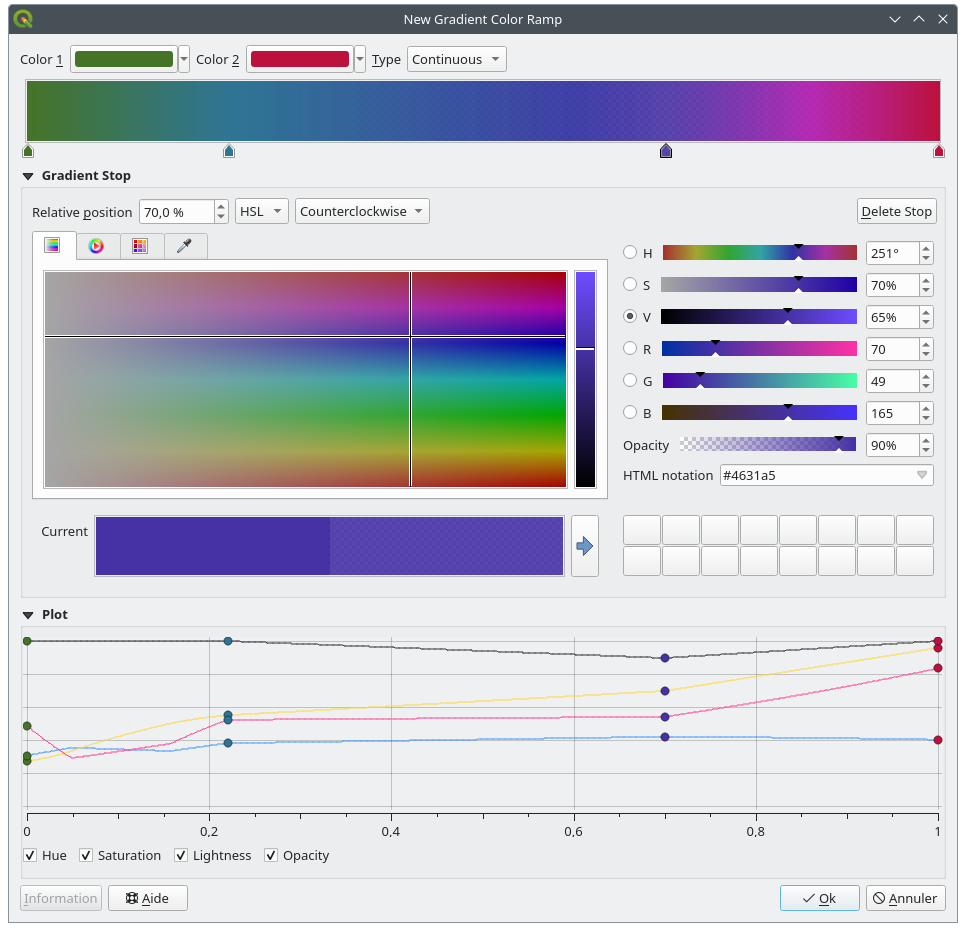This screenshot has width=964, height=936.
Task: Switch to the color wheel picker tab
Action: tap(97, 246)
